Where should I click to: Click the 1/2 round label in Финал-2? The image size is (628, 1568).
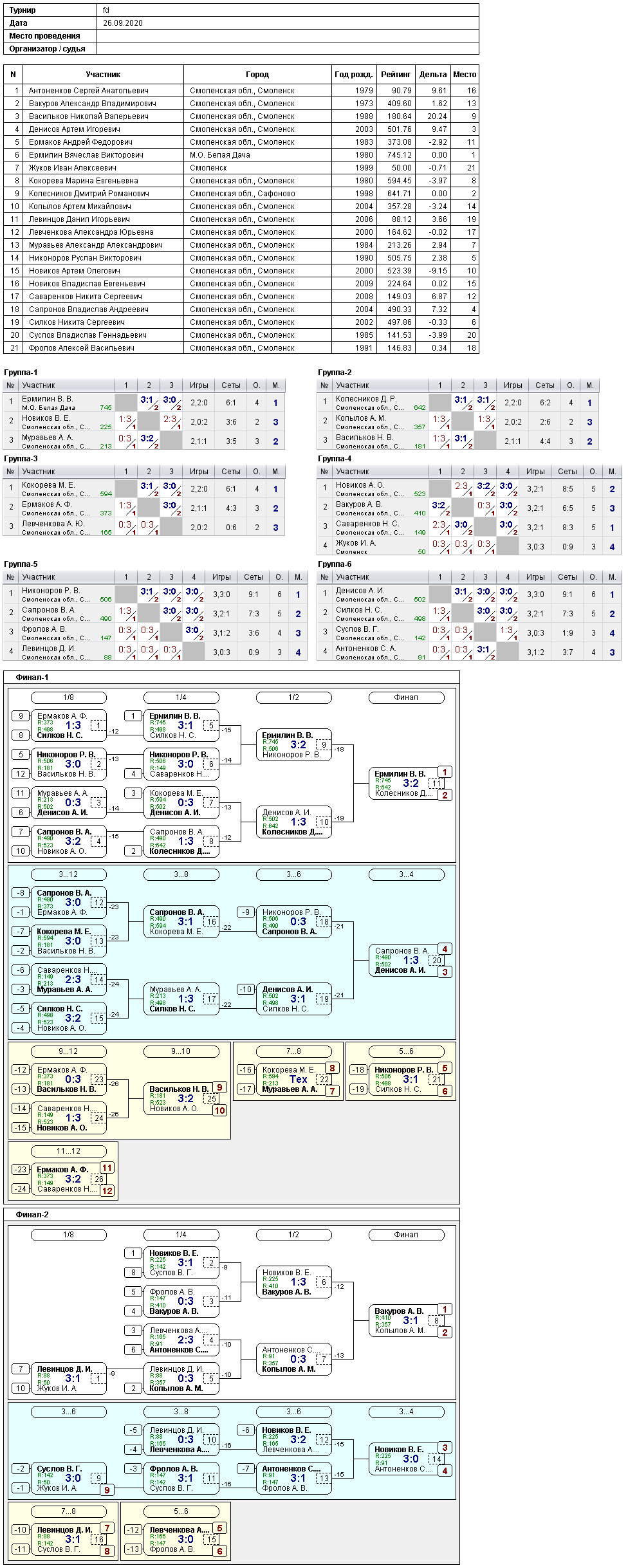point(293,1235)
